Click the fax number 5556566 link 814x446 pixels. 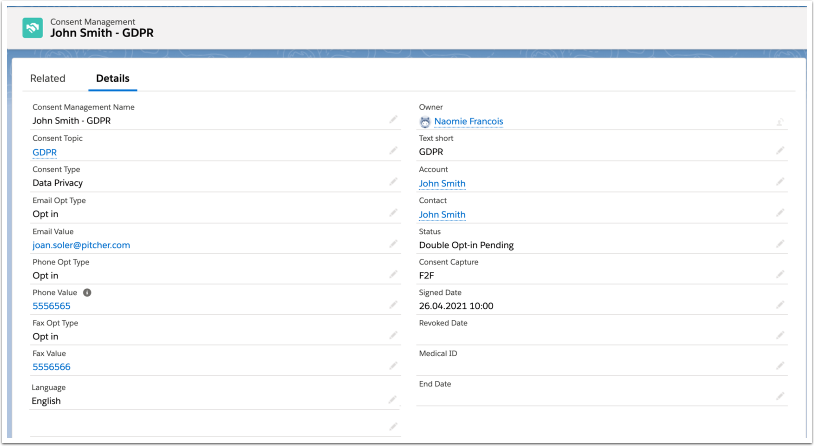pyautogui.click(x=51, y=367)
